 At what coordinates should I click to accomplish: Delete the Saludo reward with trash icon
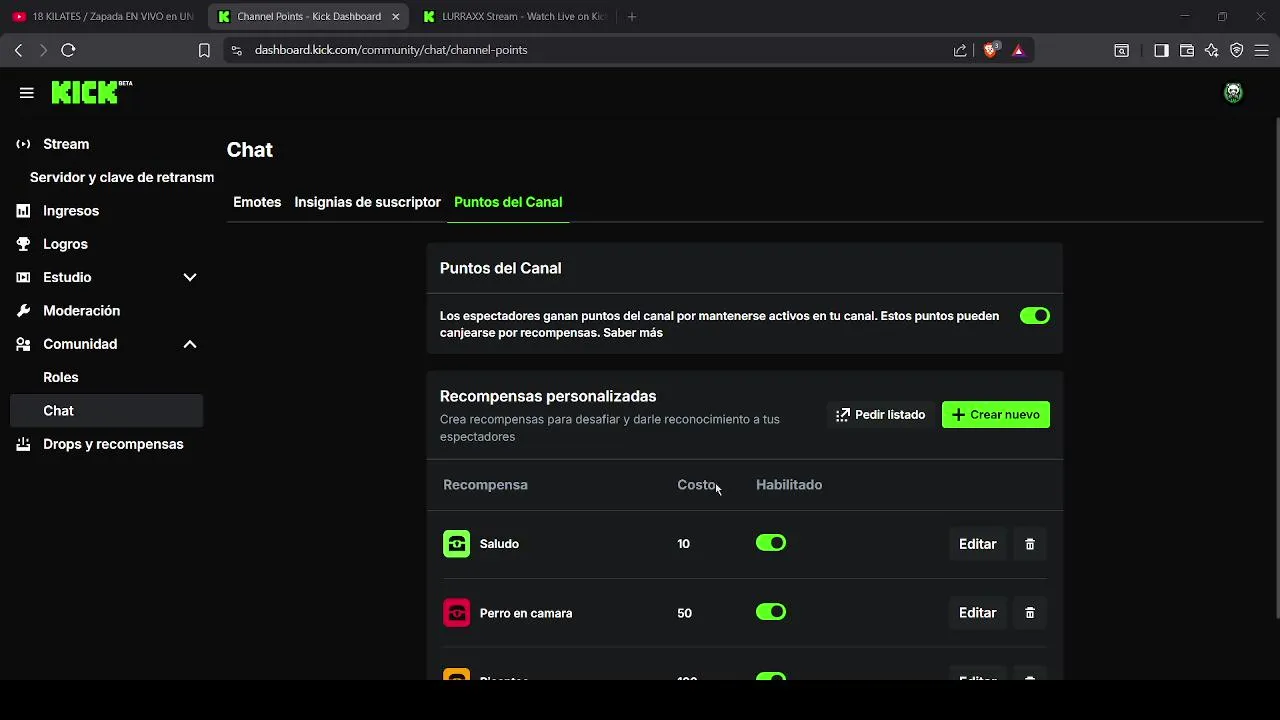[x=1030, y=544]
